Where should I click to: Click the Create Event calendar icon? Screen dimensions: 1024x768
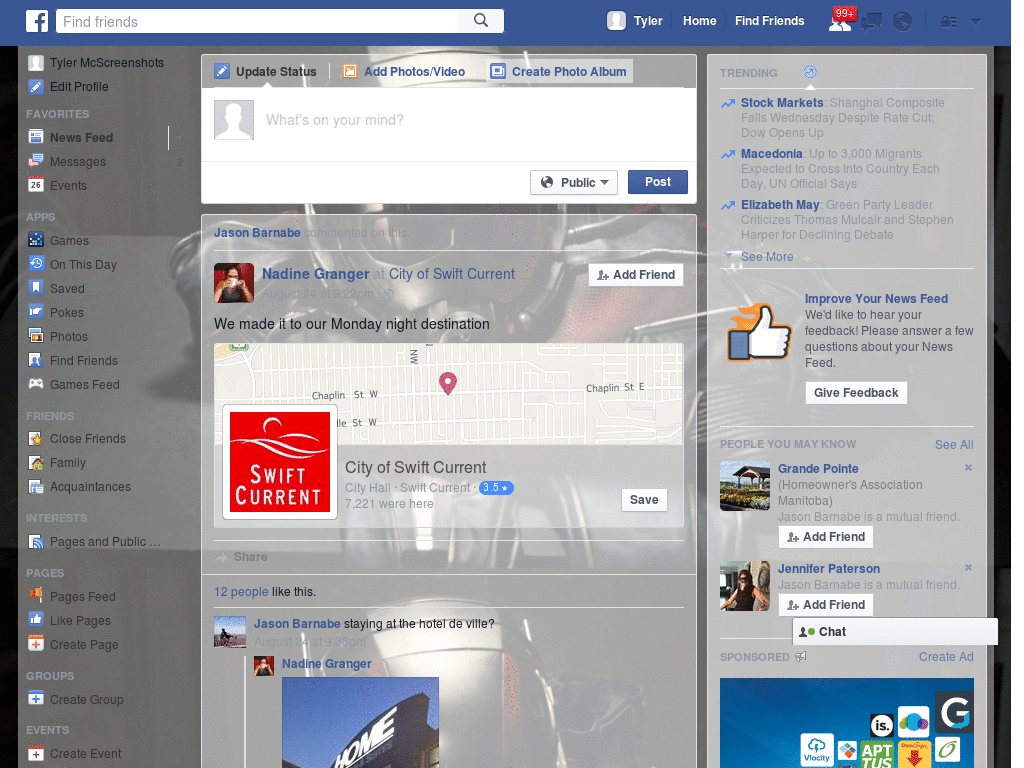click(x=36, y=753)
